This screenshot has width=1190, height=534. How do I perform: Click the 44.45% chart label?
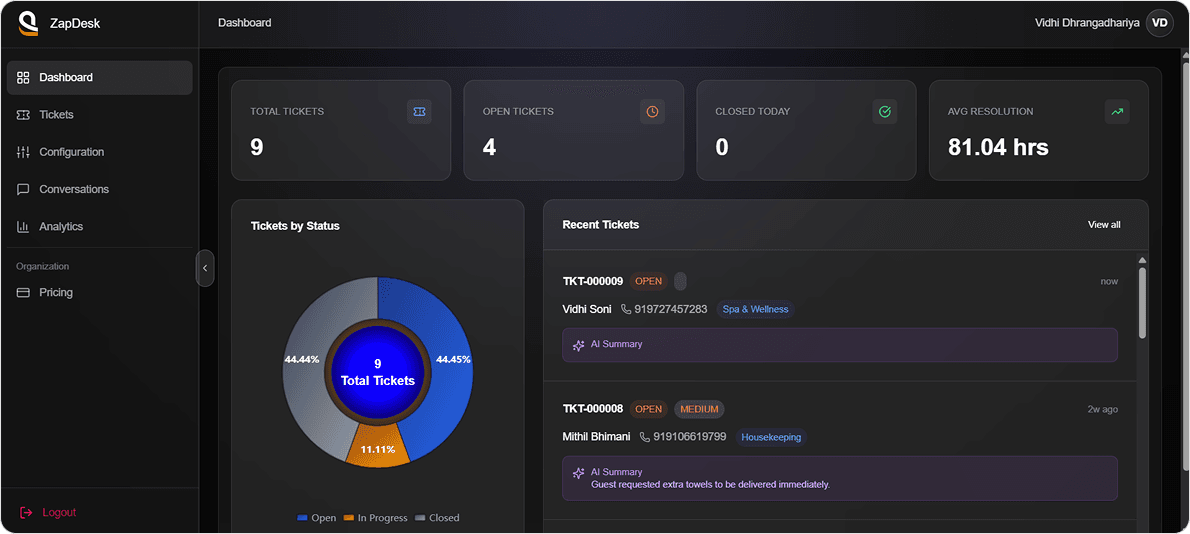(453, 360)
